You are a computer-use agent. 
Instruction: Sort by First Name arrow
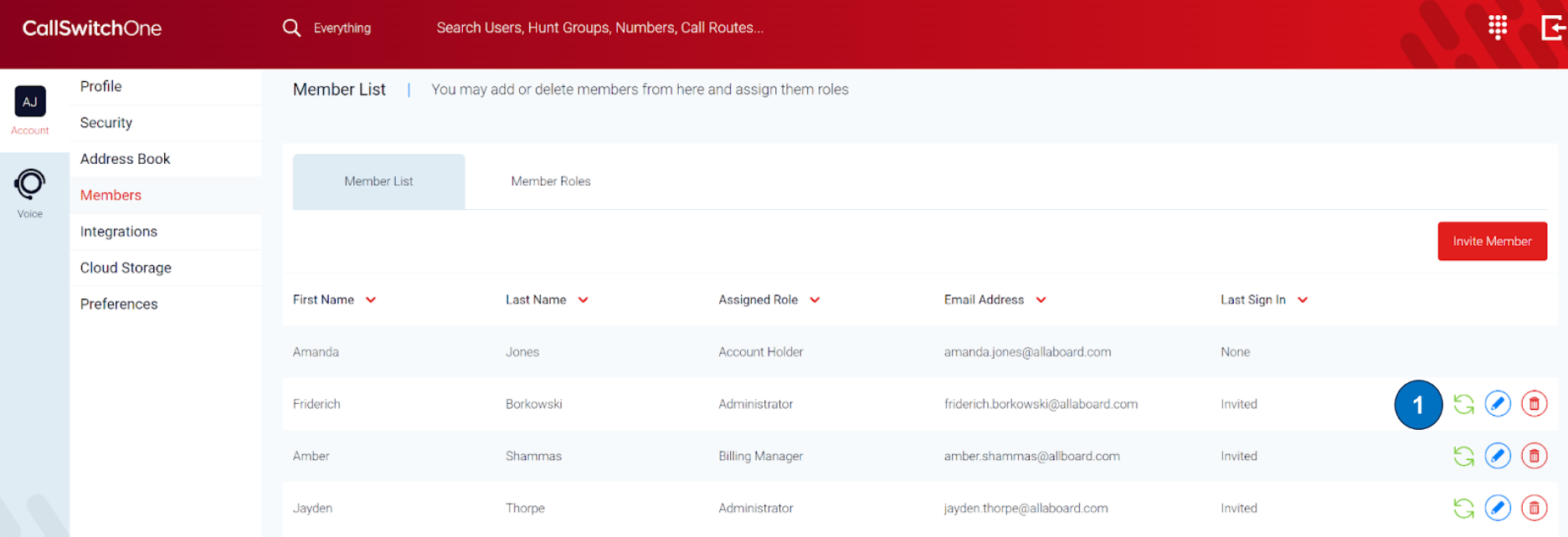371,300
